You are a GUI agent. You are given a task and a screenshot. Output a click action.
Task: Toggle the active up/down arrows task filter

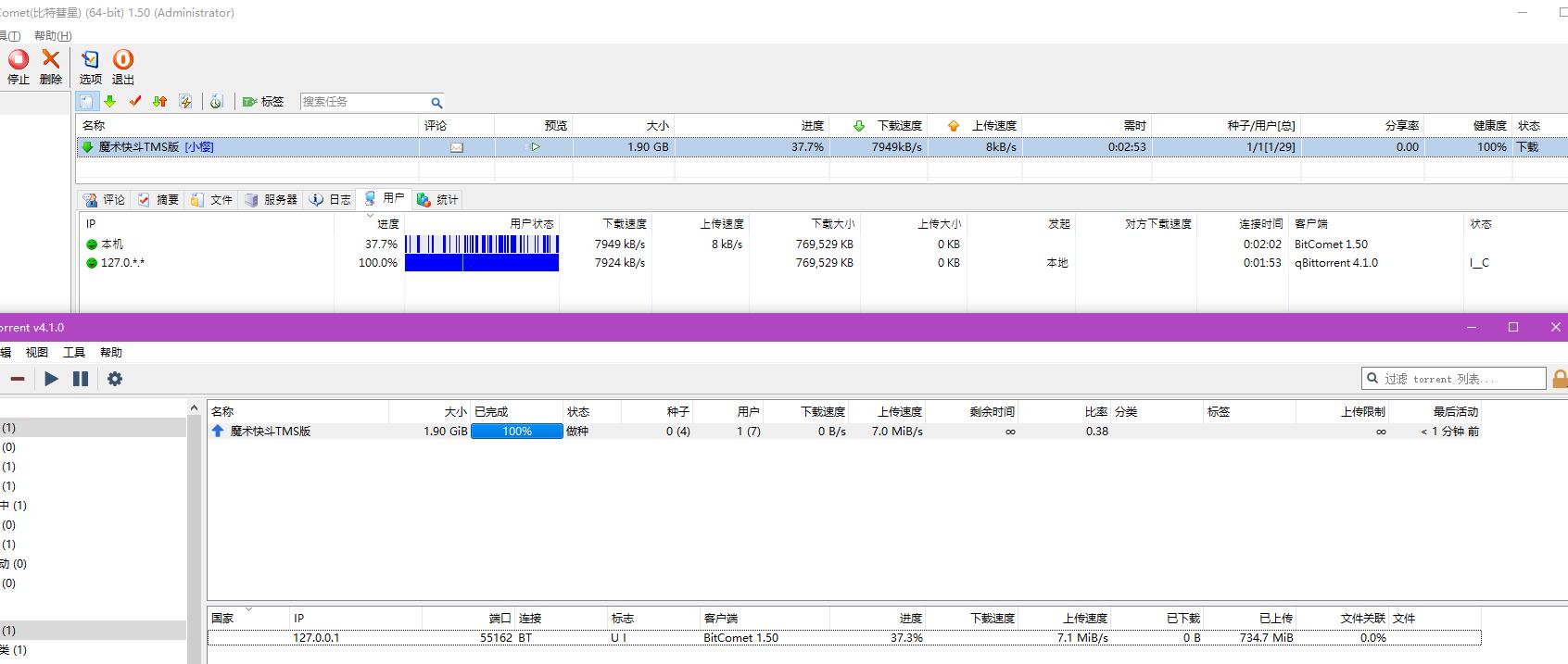pyautogui.click(x=160, y=102)
